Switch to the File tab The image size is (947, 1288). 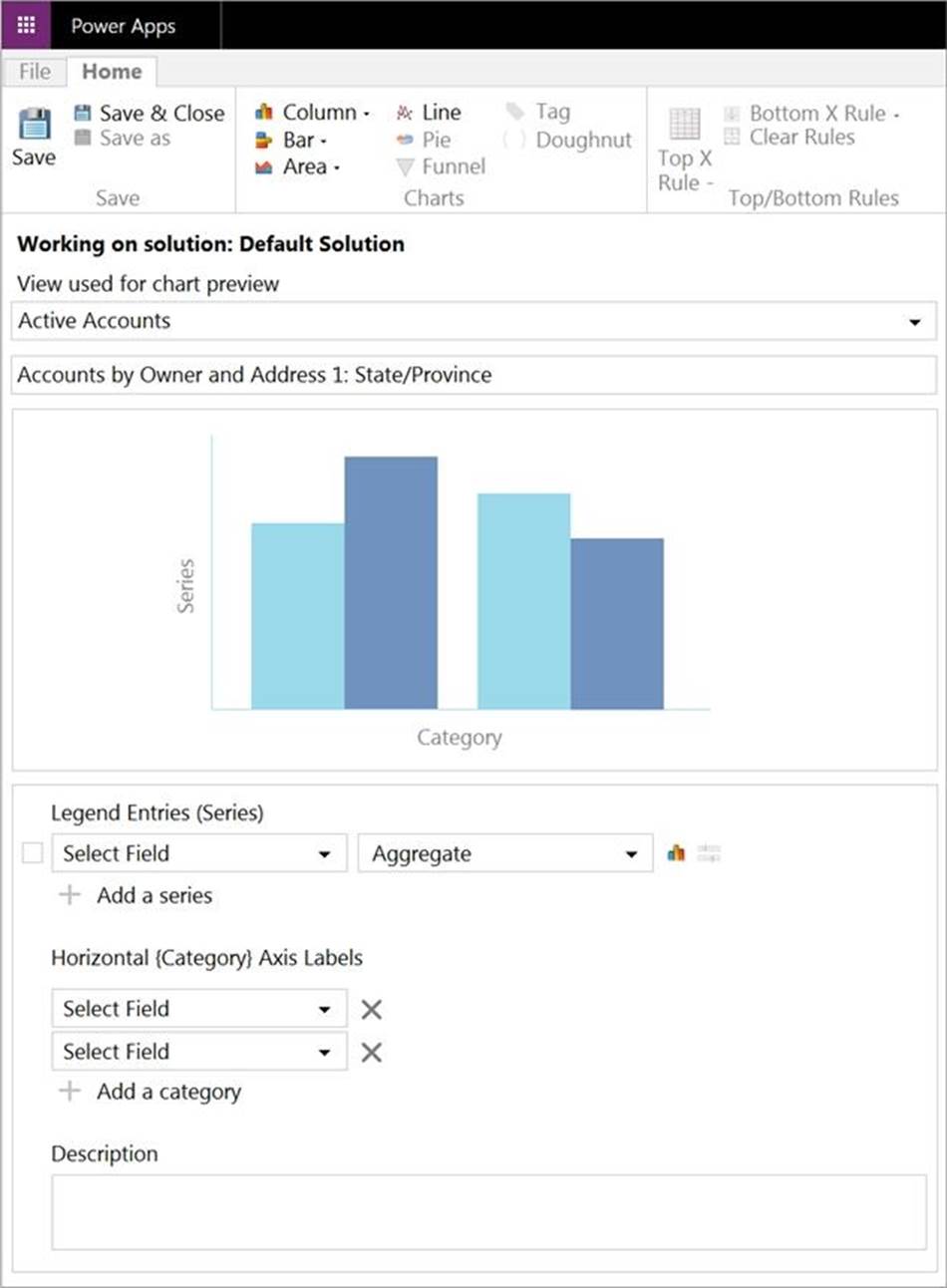click(34, 72)
